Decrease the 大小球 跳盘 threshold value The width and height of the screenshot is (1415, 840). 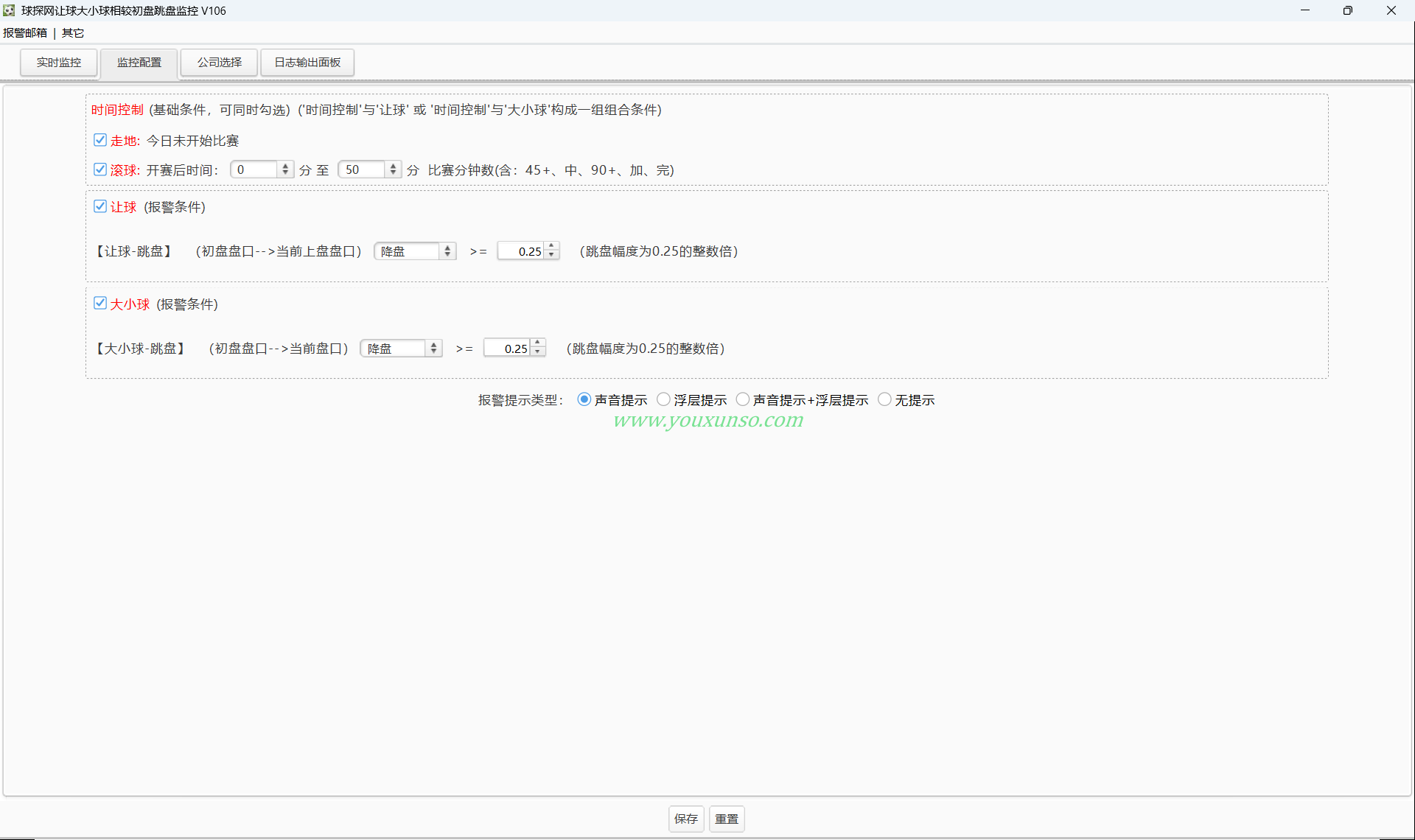tap(538, 353)
